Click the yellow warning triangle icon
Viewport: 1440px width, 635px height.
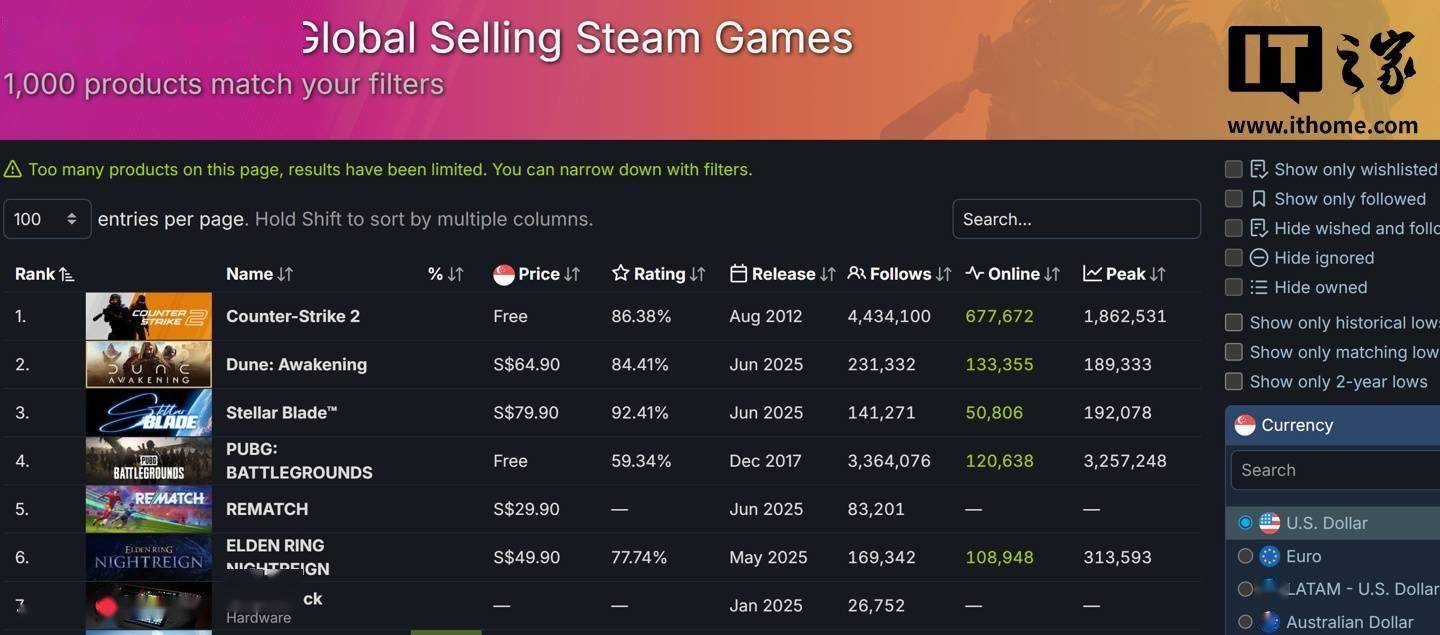click(x=12, y=170)
